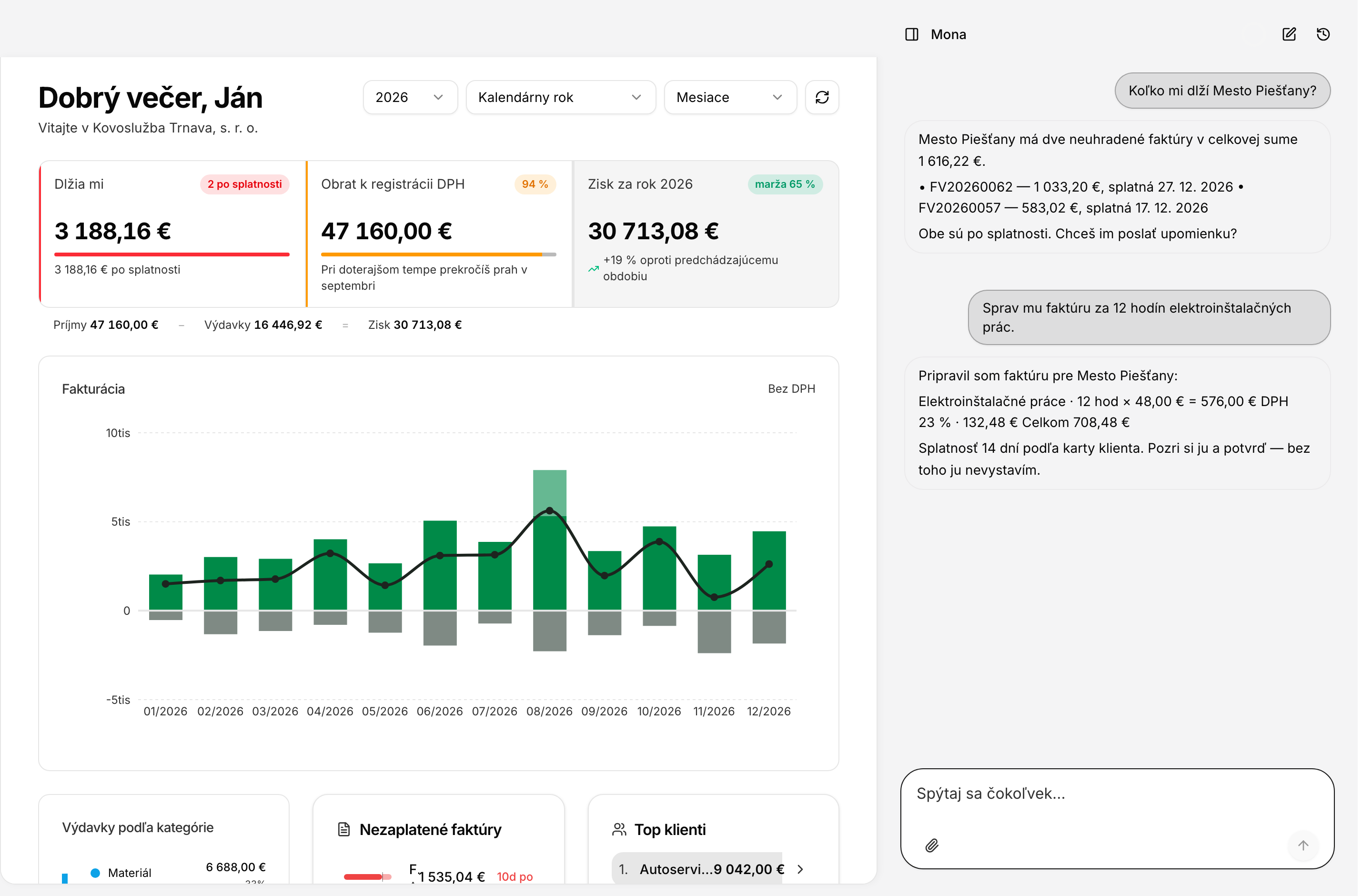1372x896 pixels.
Task: Open chat history clock icon
Action: tap(1323, 35)
